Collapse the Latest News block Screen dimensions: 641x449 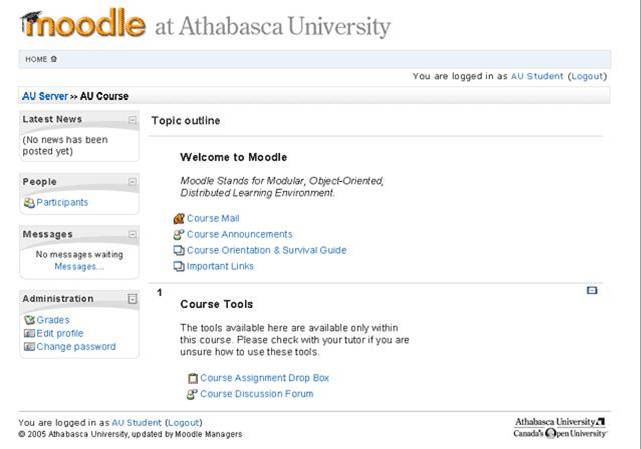(132, 119)
